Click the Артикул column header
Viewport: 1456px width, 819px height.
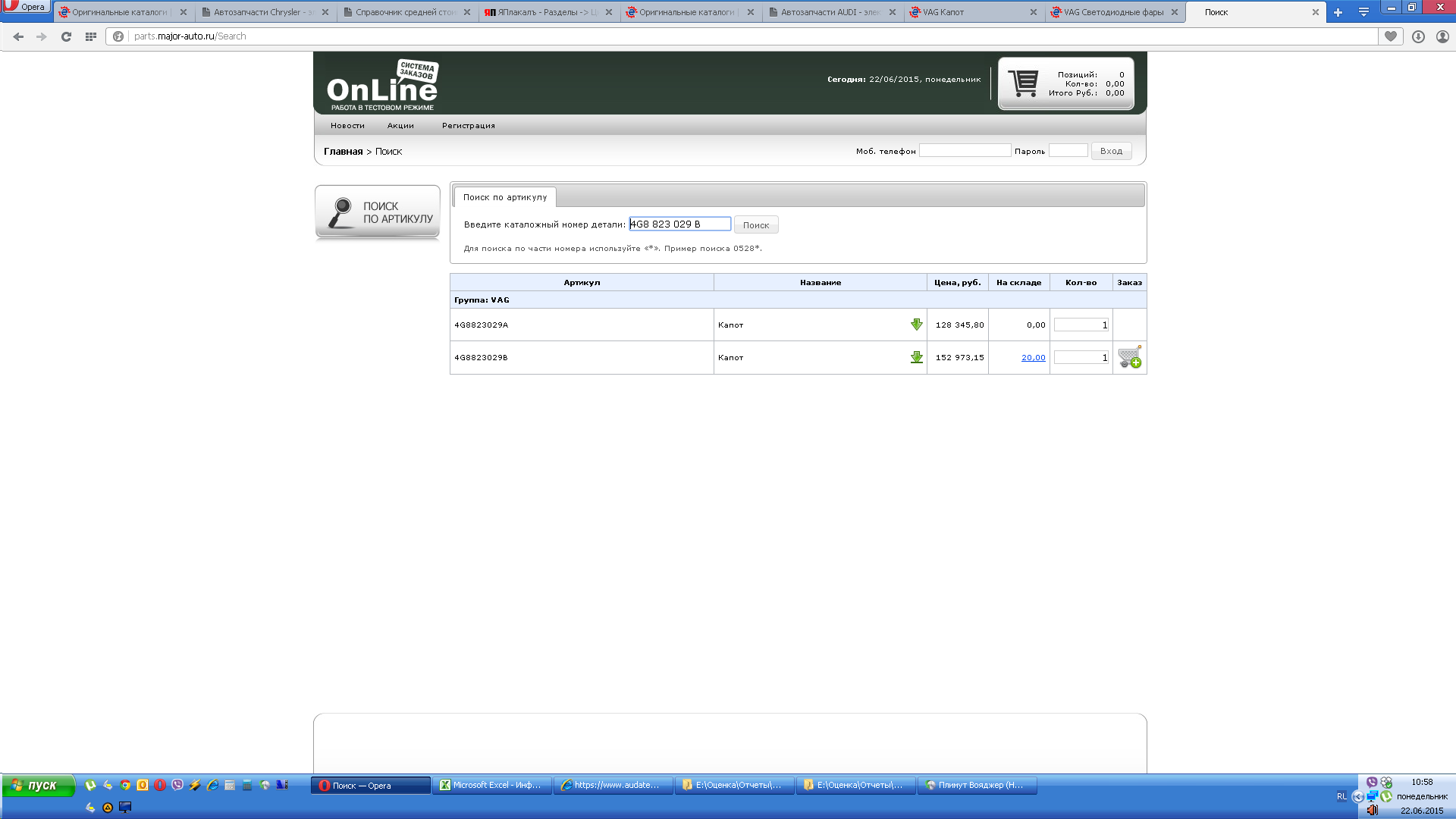click(x=582, y=283)
